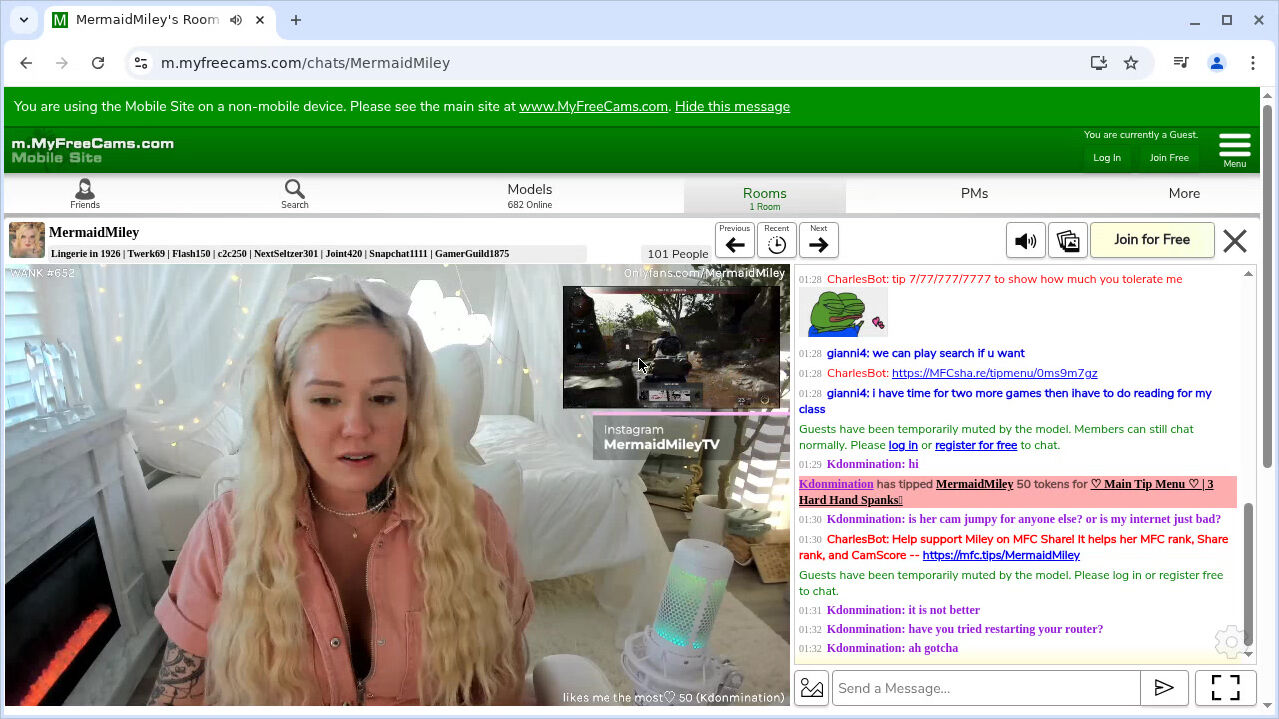Click the Join for Free button

point(1152,240)
